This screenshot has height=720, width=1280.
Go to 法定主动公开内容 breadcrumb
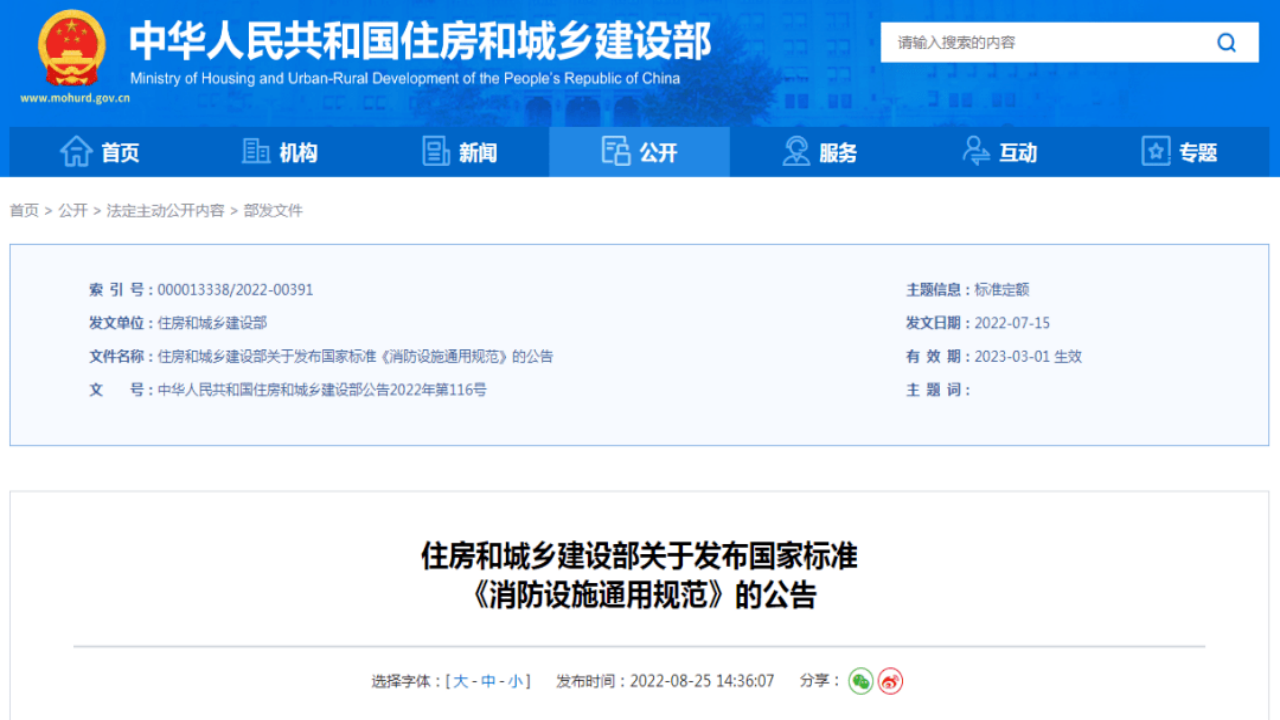(165, 210)
